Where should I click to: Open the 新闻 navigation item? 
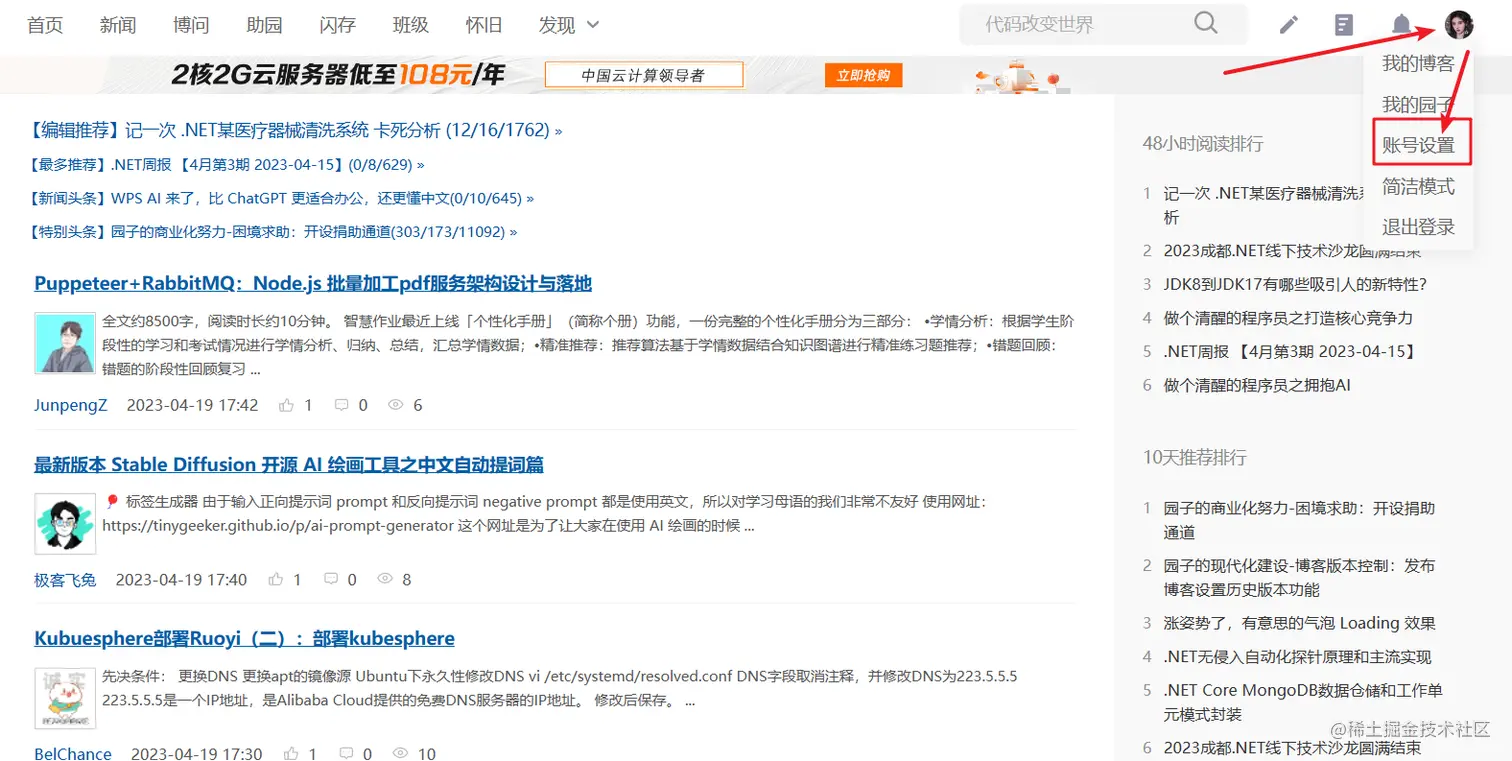tap(117, 25)
